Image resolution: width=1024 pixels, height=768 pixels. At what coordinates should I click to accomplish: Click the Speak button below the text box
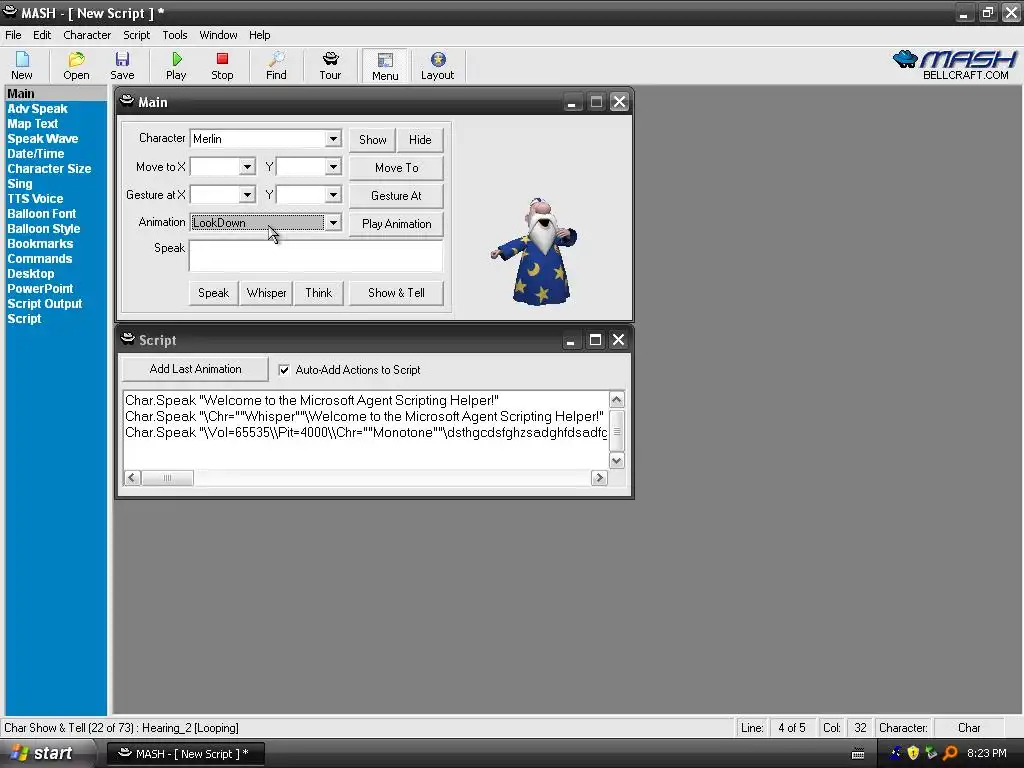pos(214,293)
